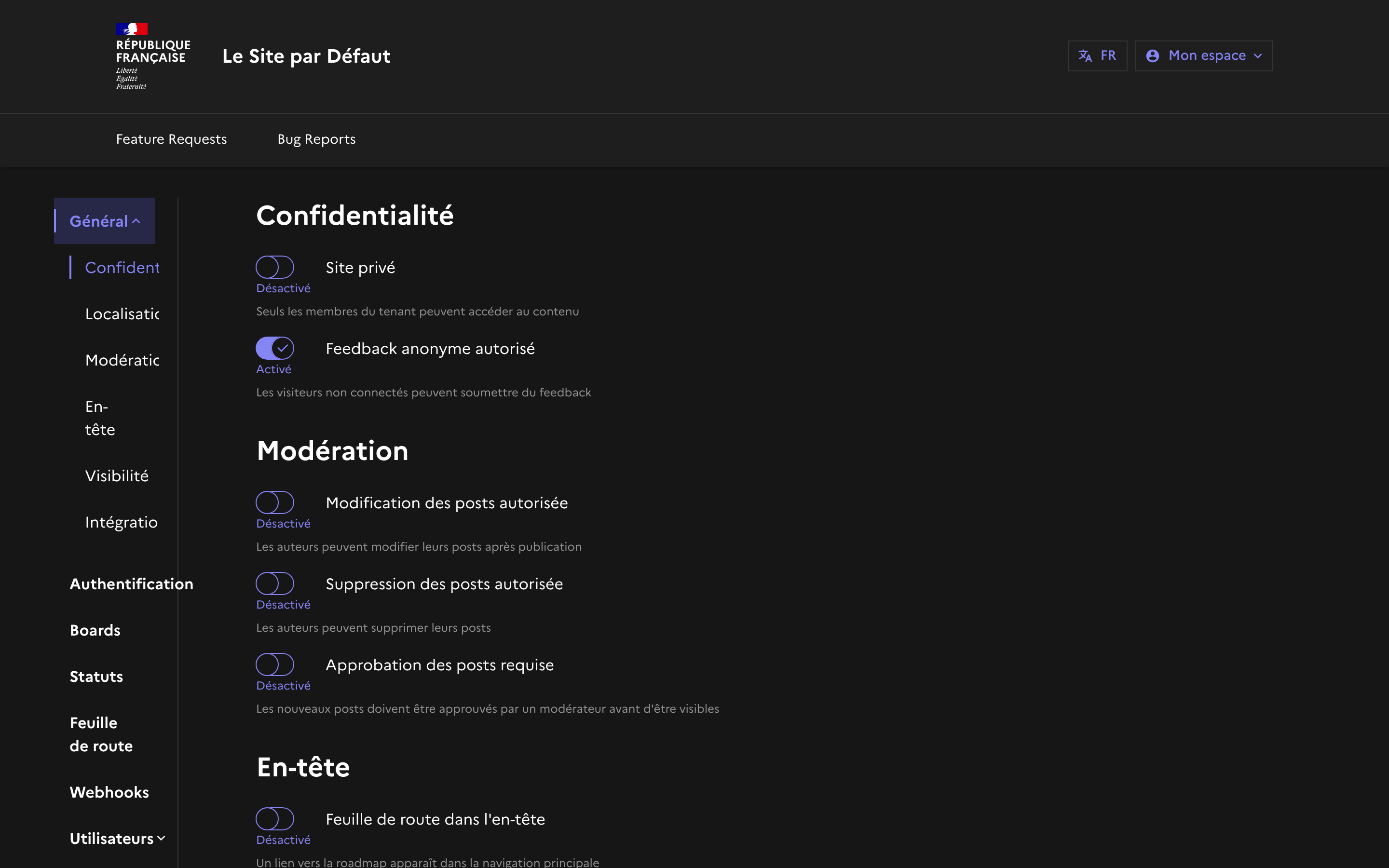This screenshot has height=868, width=1389.
Task: Open the Authentification settings page
Action: (x=131, y=584)
